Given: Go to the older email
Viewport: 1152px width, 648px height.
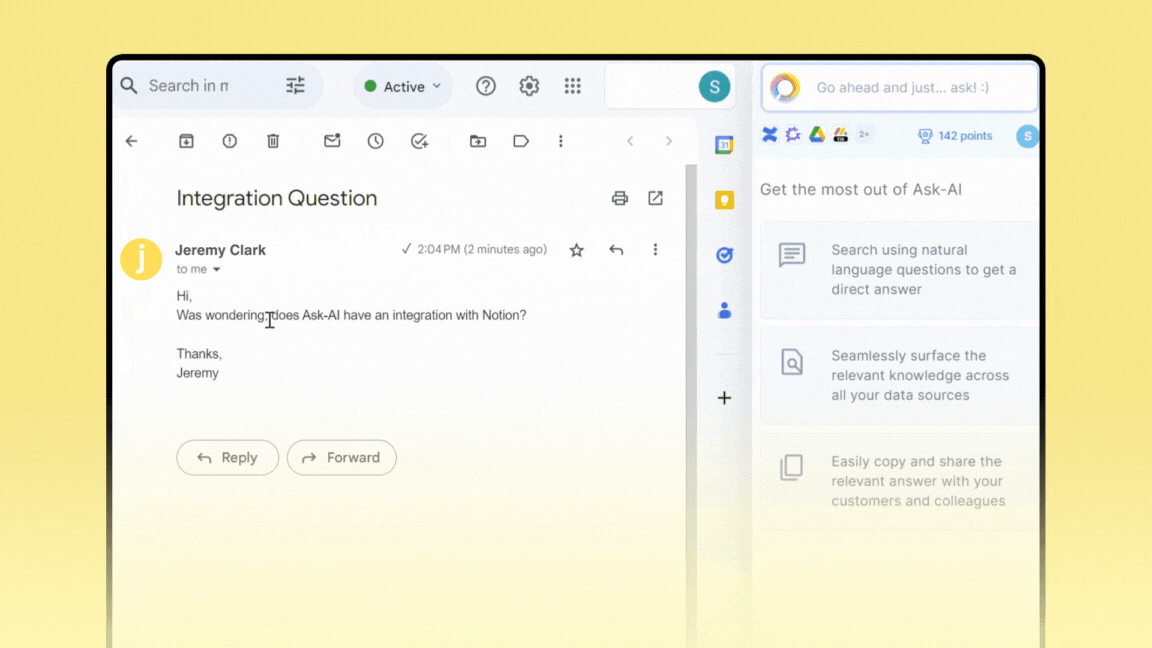Looking at the screenshot, I should (669, 141).
